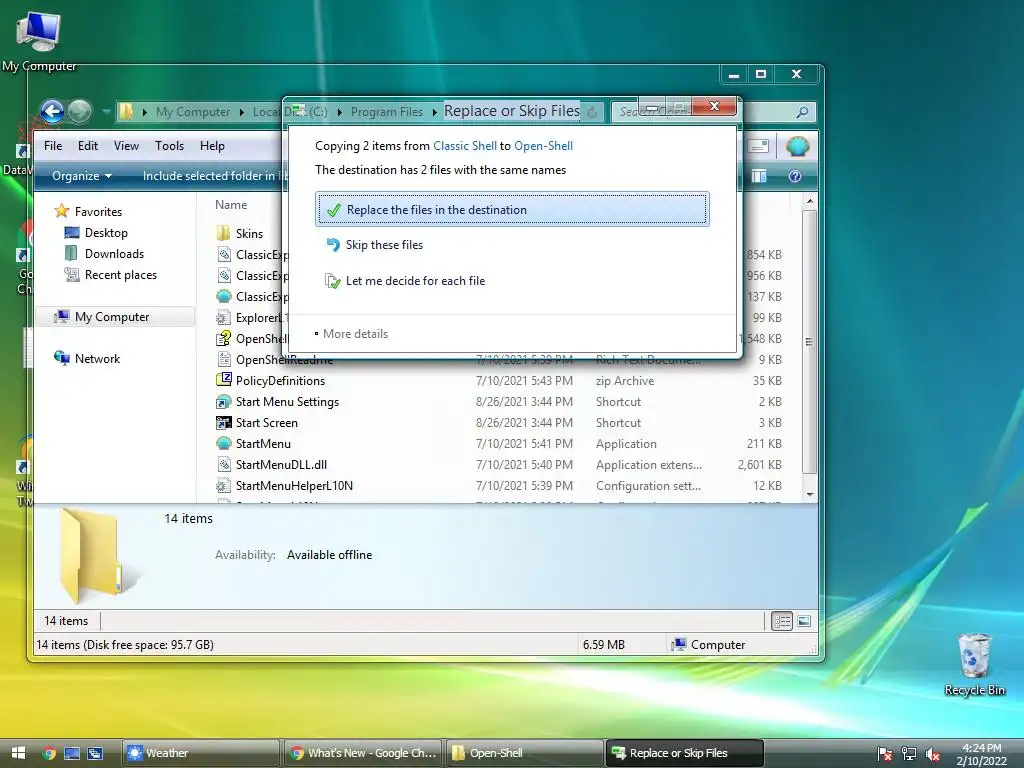The width and height of the screenshot is (1024, 768).
Task: Go back with the Explorer back arrow
Action: coord(52,112)
